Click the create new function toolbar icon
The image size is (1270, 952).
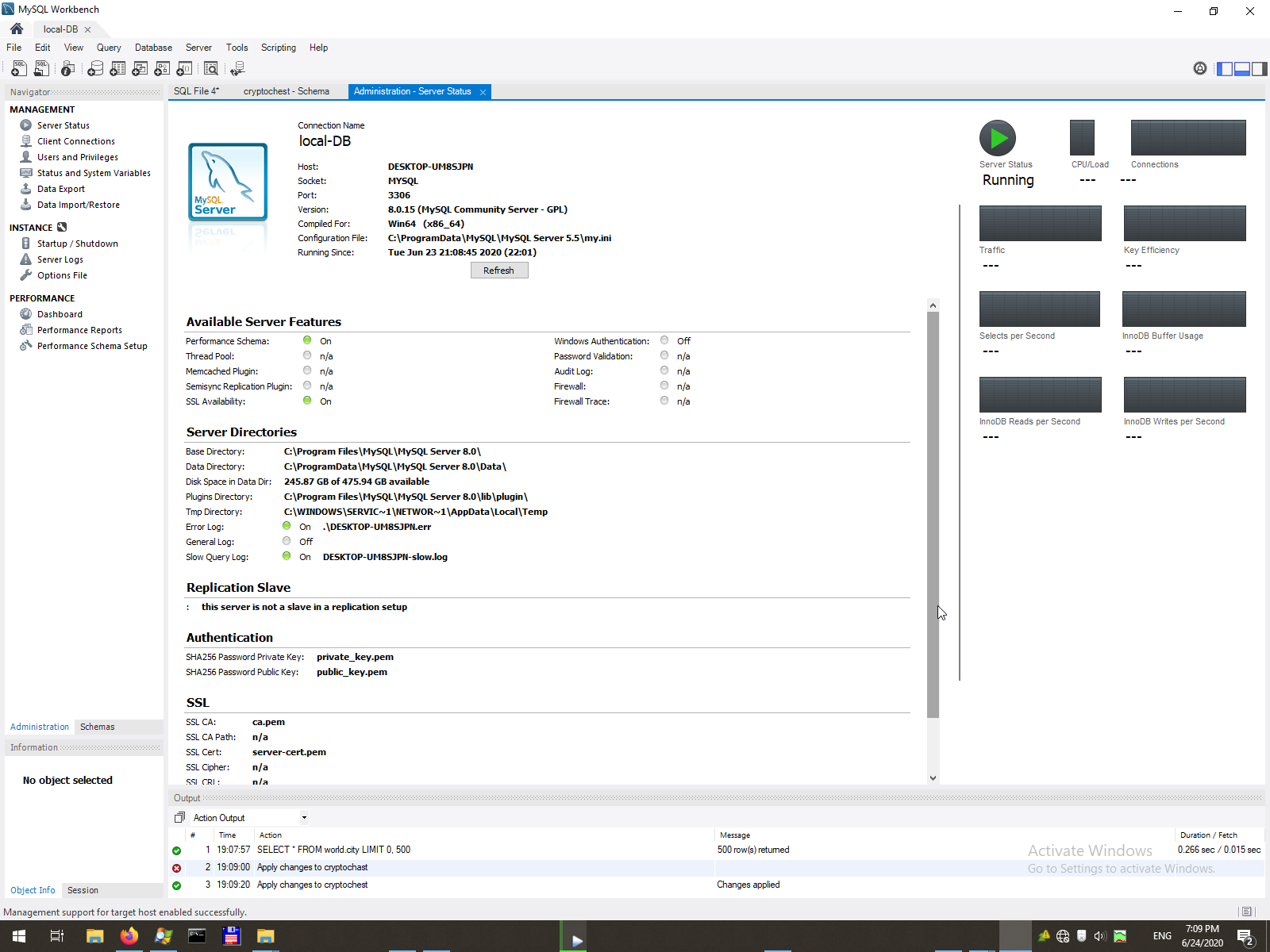(x=184, y=69)
